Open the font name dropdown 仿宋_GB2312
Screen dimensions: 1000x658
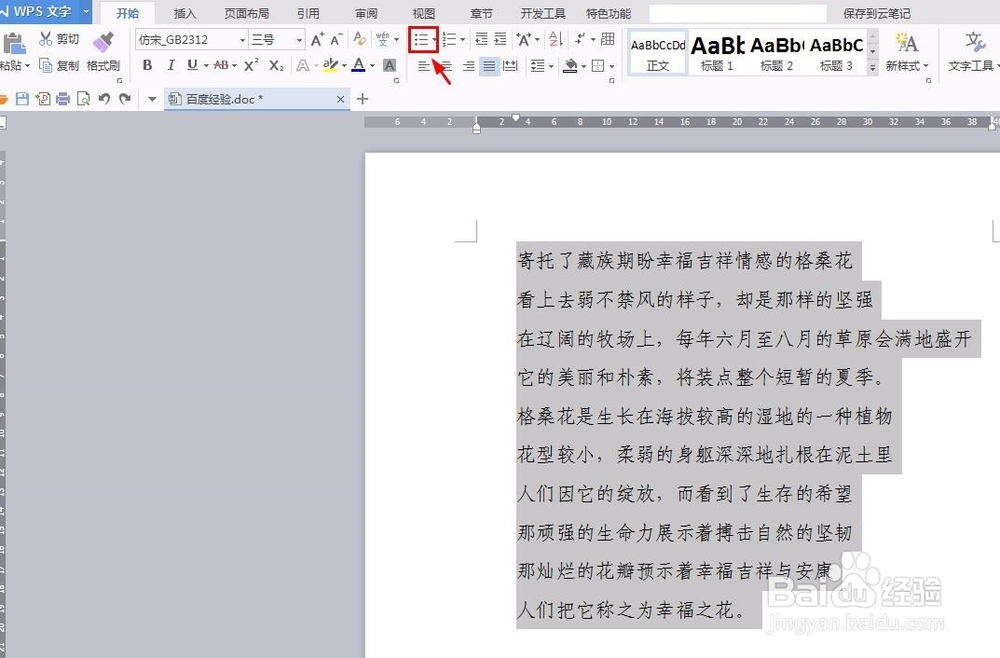click(242, 38)
